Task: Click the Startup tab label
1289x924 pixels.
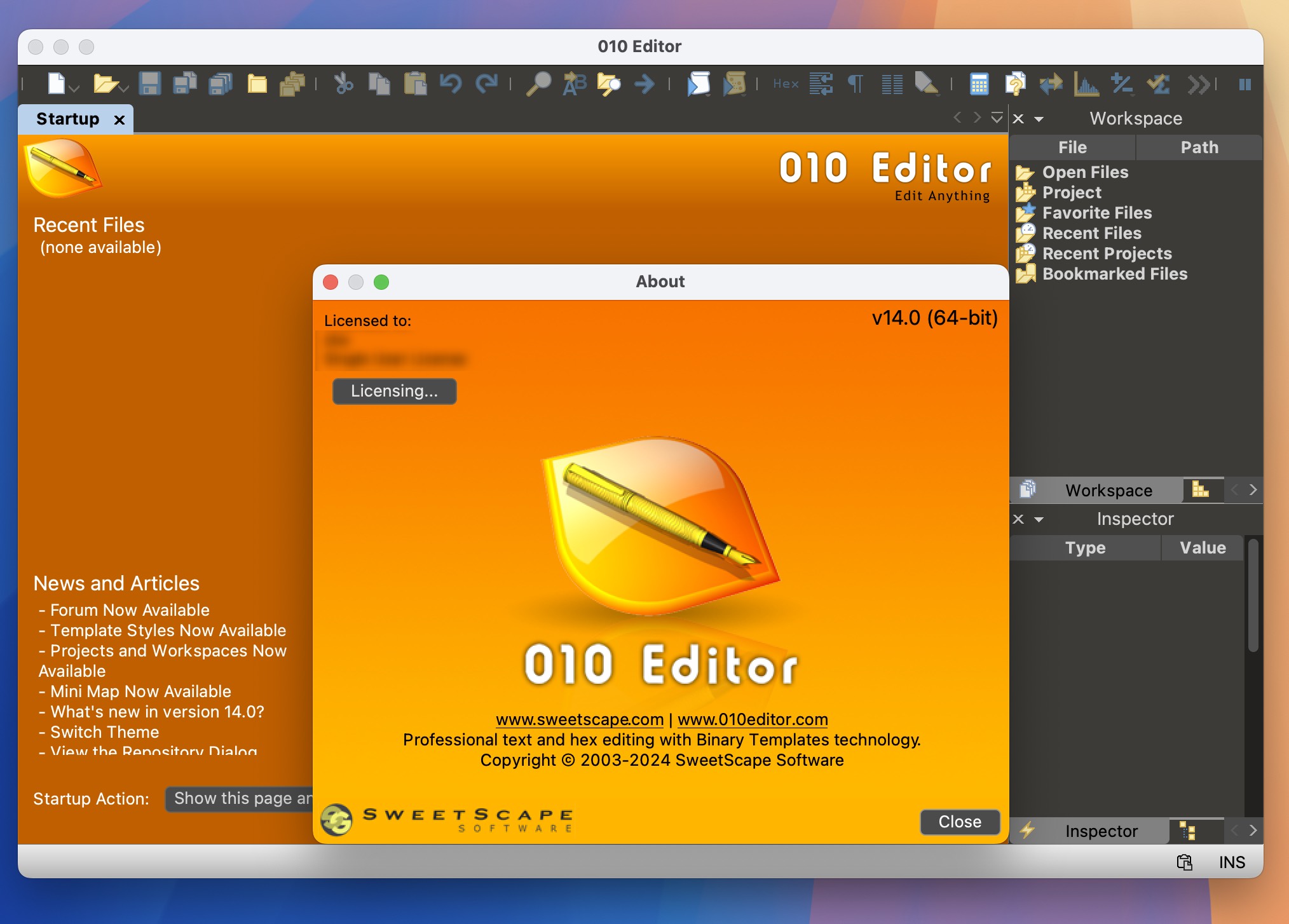Action: (66, 118)
